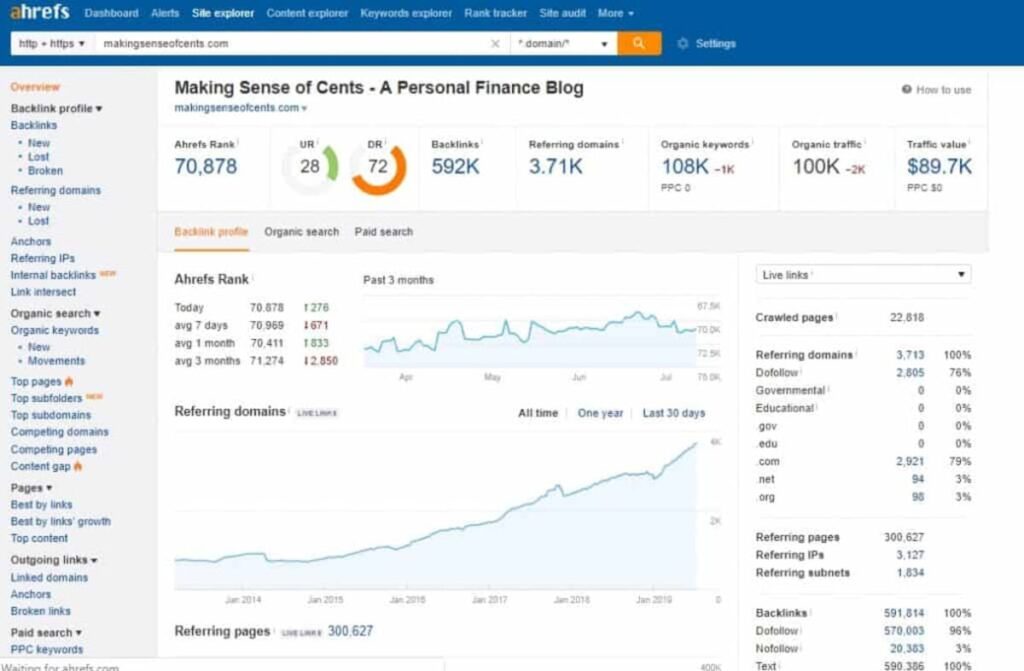Open the Top subfolders sidebar link
Viewport: 1024px width, 671px height.
pos(46,399)
